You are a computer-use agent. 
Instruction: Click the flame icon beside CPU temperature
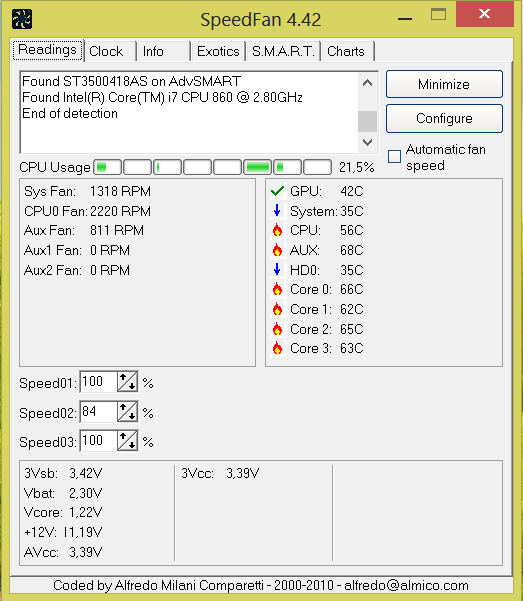click(x=277, y=230)
